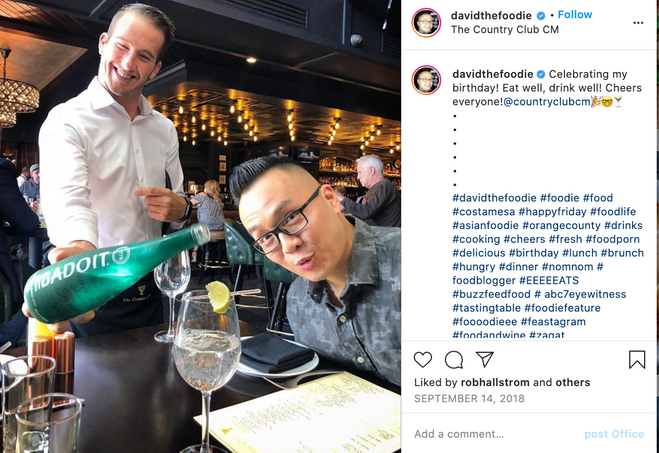Click the caption profile avatar

pyautogui.click(x=426, y=80)
